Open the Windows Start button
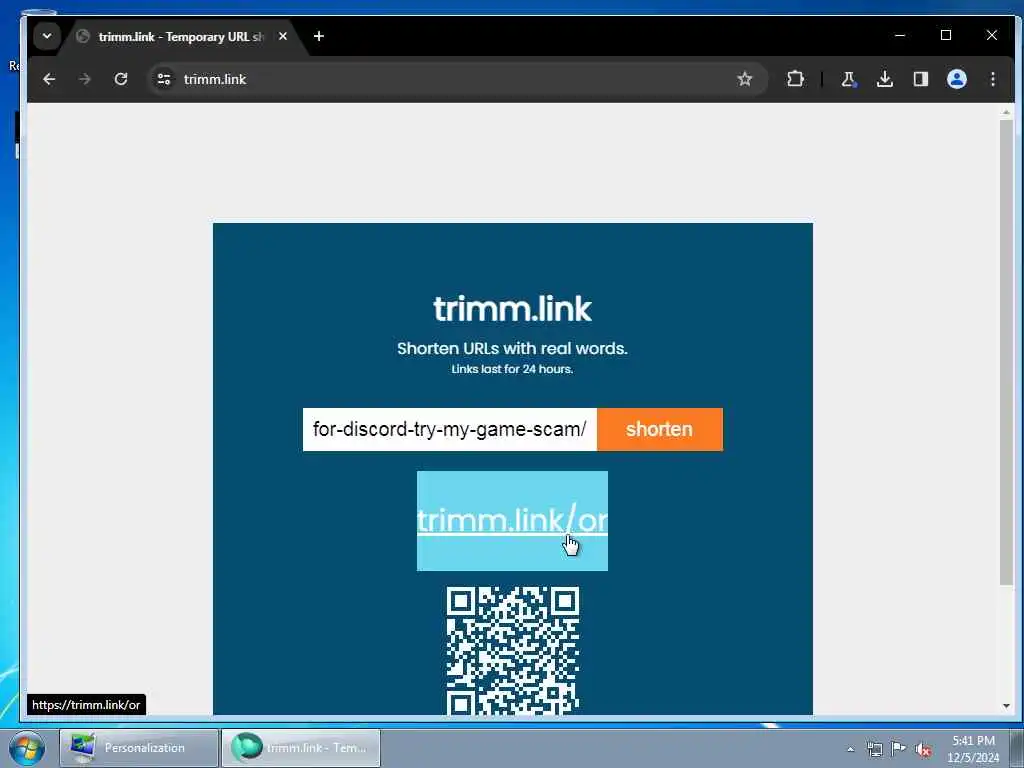The height and width of the screenshot is (768, 1024). point(27,748)
